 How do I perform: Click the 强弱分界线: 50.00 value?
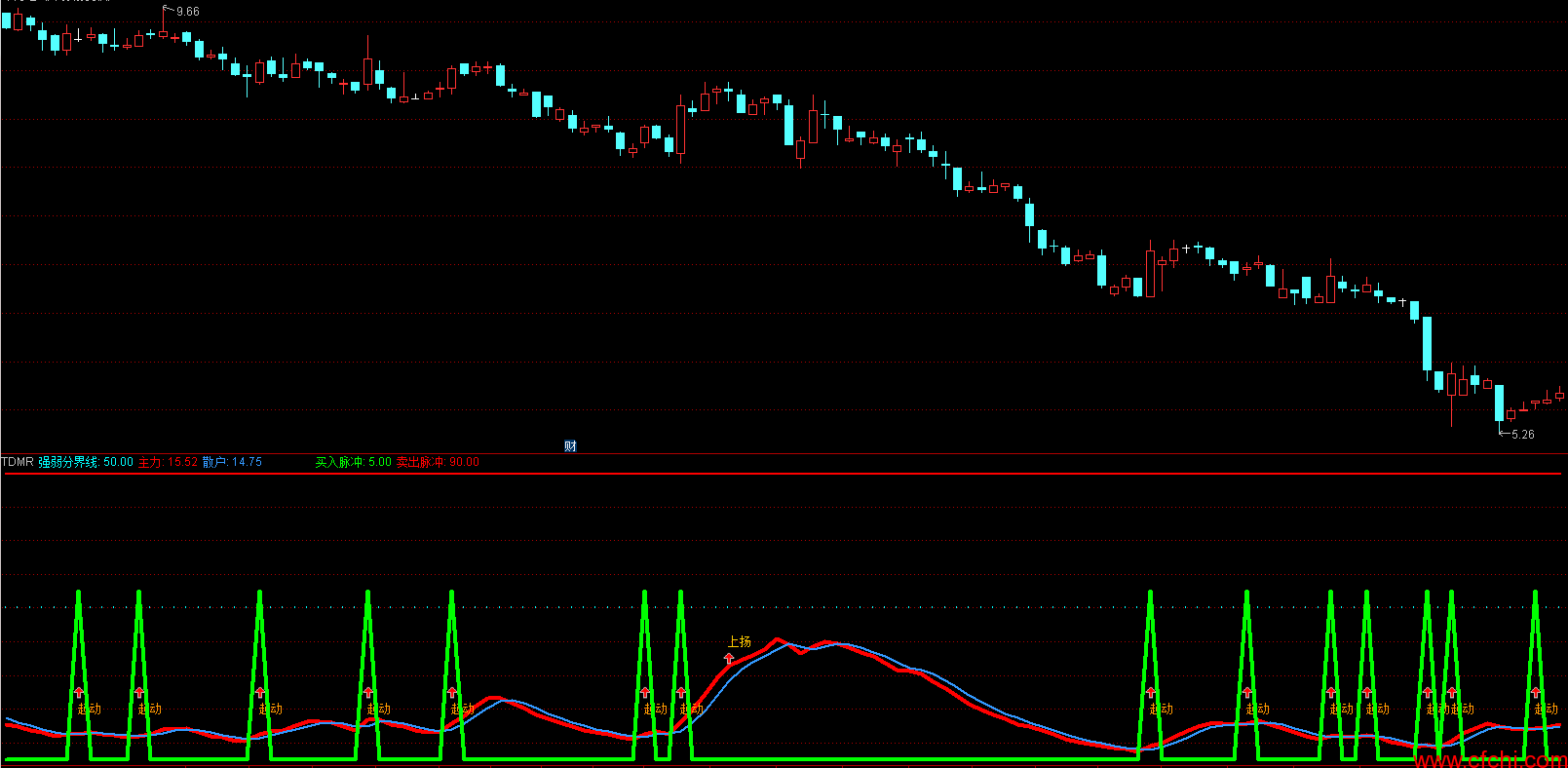(86, 462)
